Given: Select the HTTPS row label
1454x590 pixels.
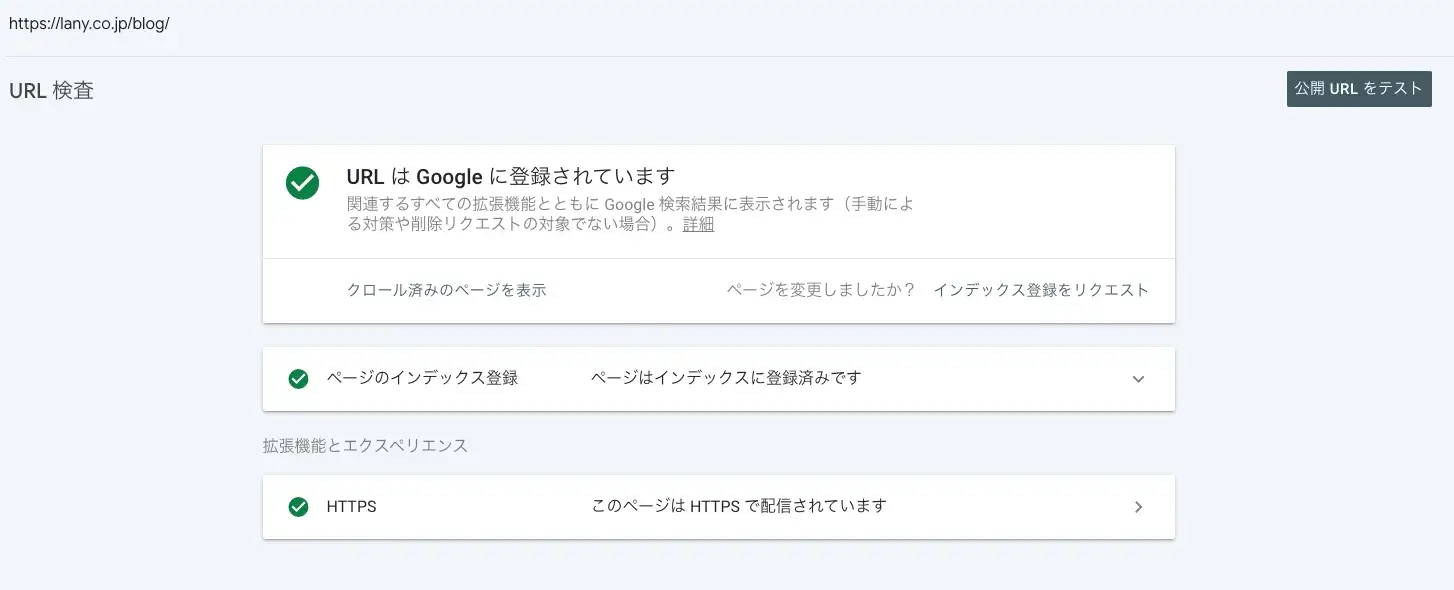Looking at the screenshot, I should 351,506.
